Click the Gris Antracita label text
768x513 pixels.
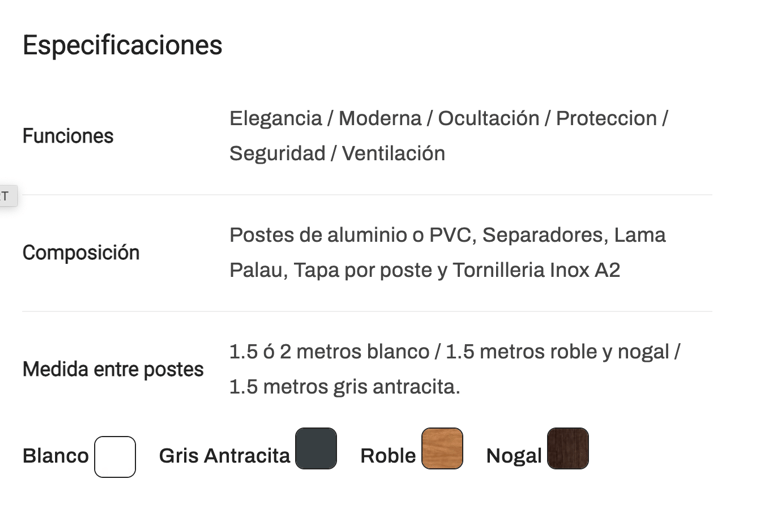(224, 456)
